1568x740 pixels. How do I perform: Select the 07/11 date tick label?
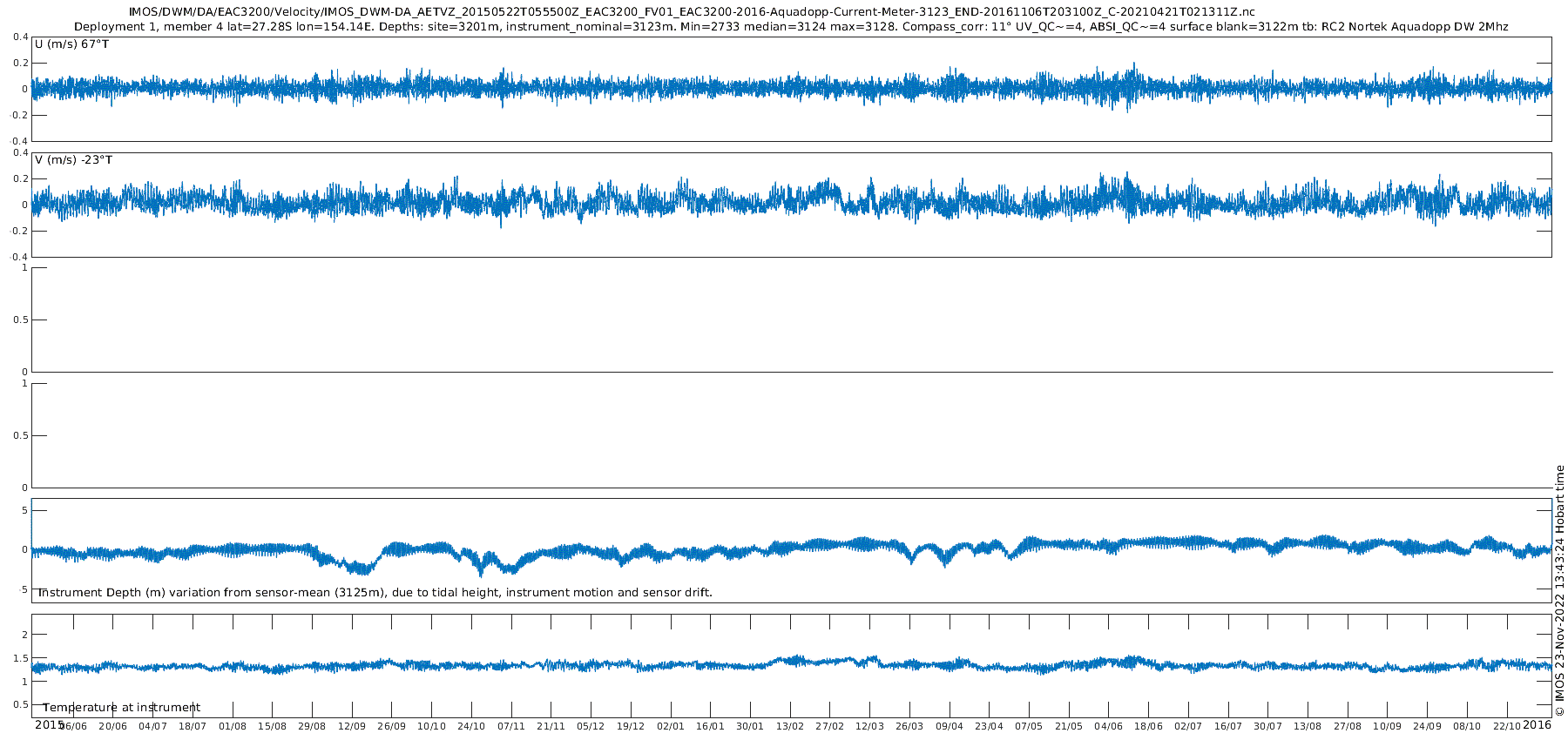pos(511,726)
